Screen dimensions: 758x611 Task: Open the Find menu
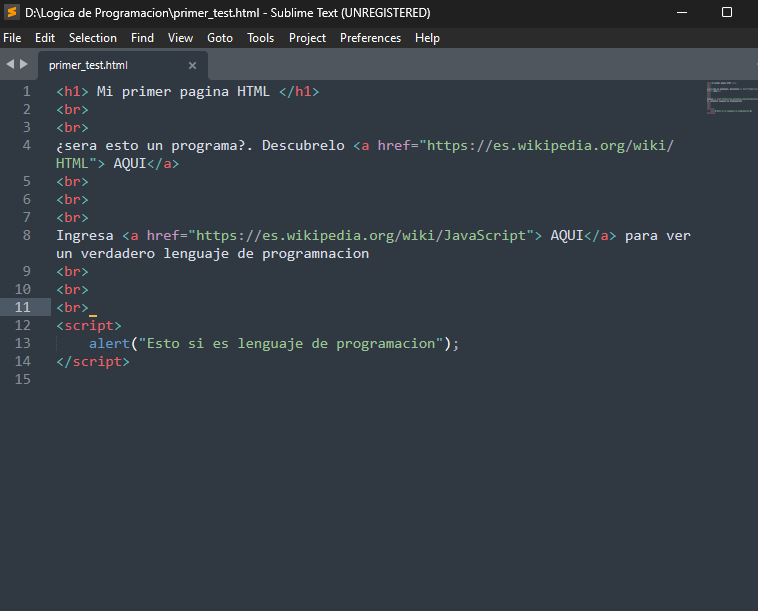142,38
